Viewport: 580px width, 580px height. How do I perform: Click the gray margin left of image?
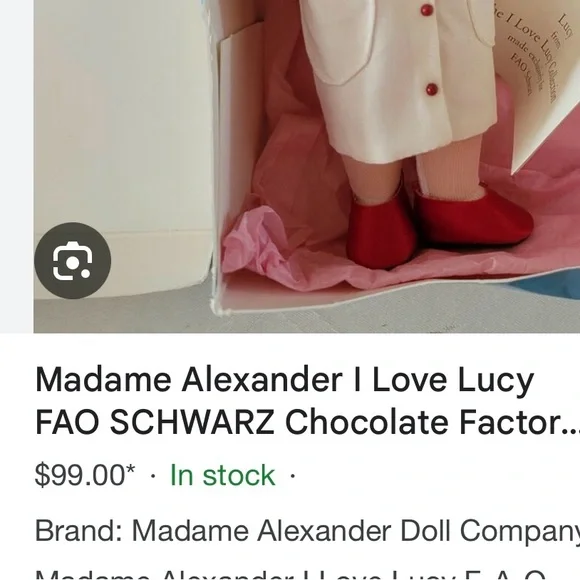click(17, 166)
